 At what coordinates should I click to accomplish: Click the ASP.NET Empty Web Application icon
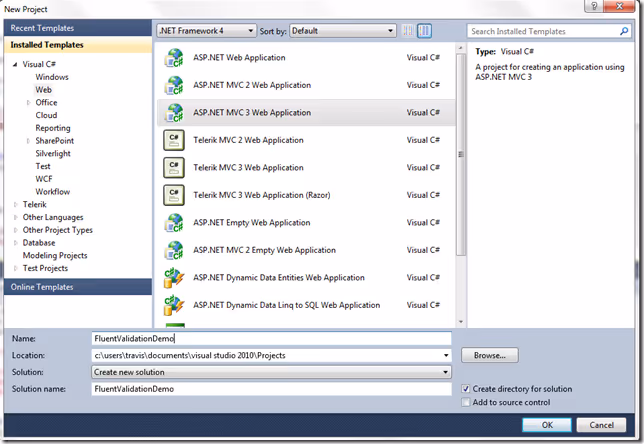click(174, 223)
